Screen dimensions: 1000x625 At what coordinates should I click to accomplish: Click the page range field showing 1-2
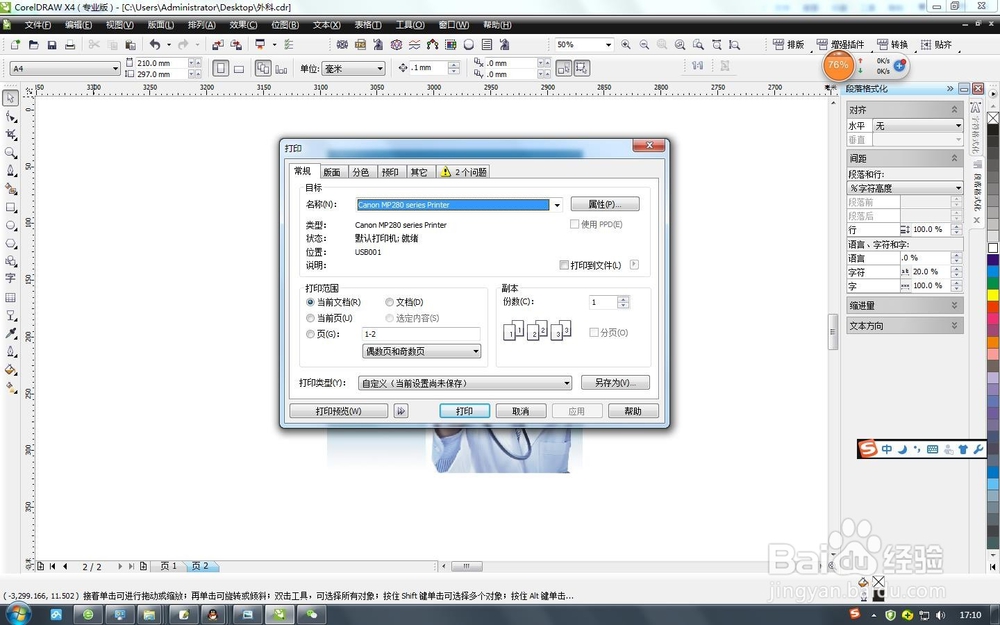coord(421,334)
